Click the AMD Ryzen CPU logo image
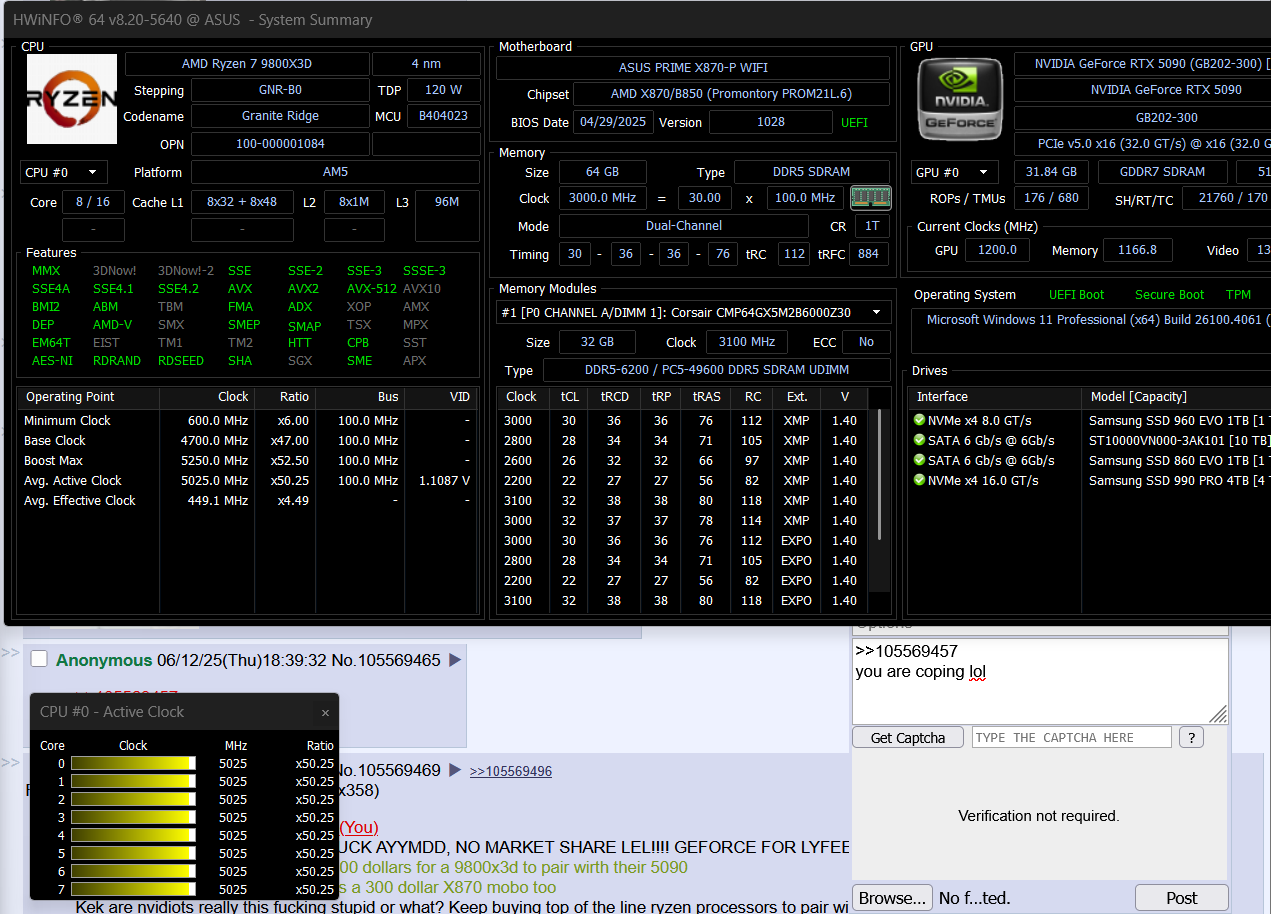 click(x=72, y=98)
